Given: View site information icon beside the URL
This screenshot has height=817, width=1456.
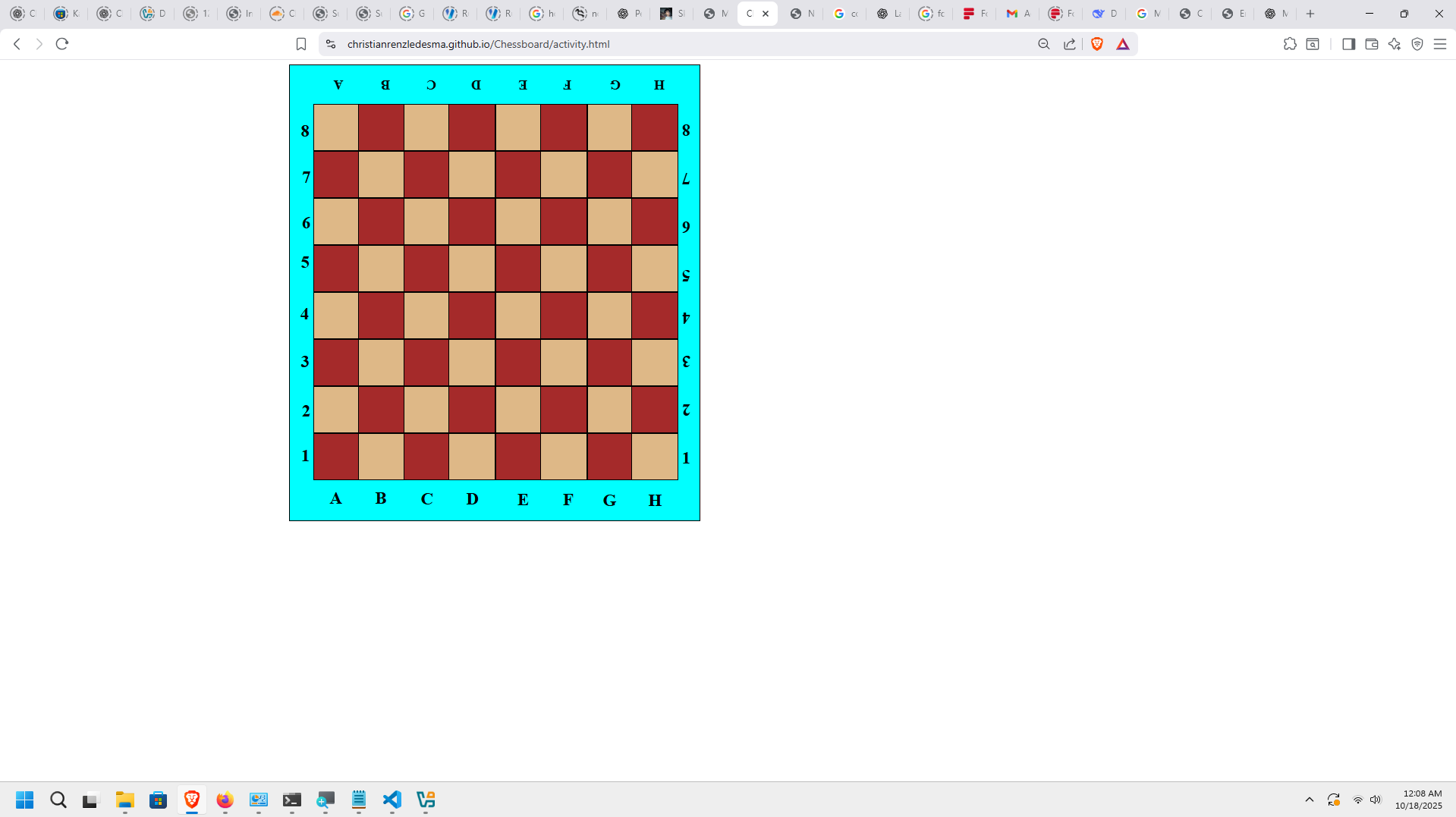Looking at the screenshot, I should 330,44.
